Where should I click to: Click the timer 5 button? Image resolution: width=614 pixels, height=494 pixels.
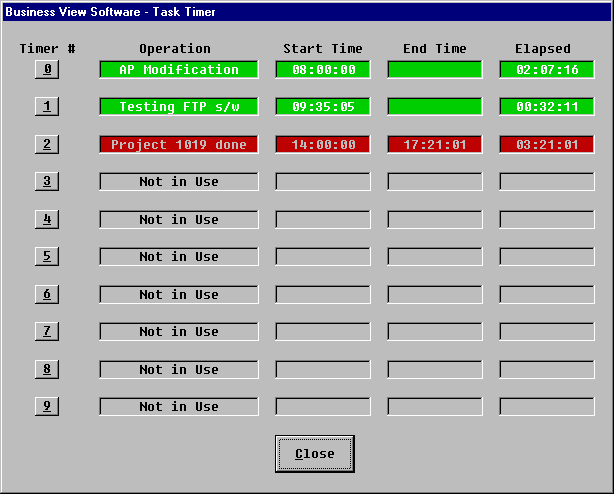click(x=47, y=257)
